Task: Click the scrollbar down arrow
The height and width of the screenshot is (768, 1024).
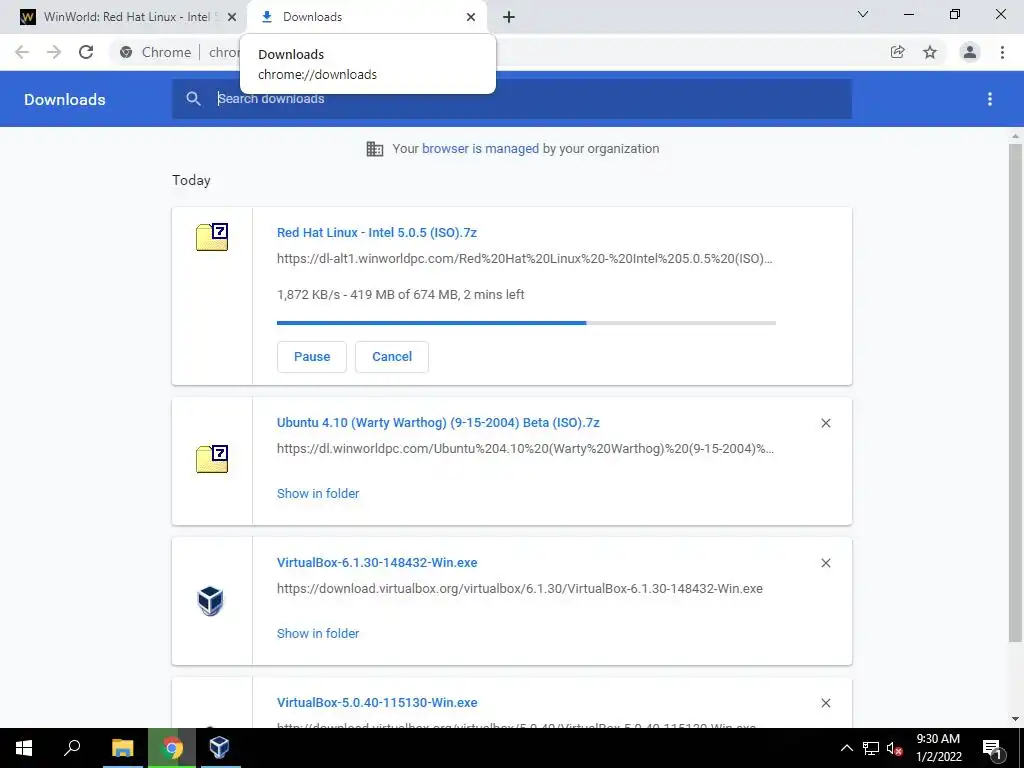Action: [1015, 720]
